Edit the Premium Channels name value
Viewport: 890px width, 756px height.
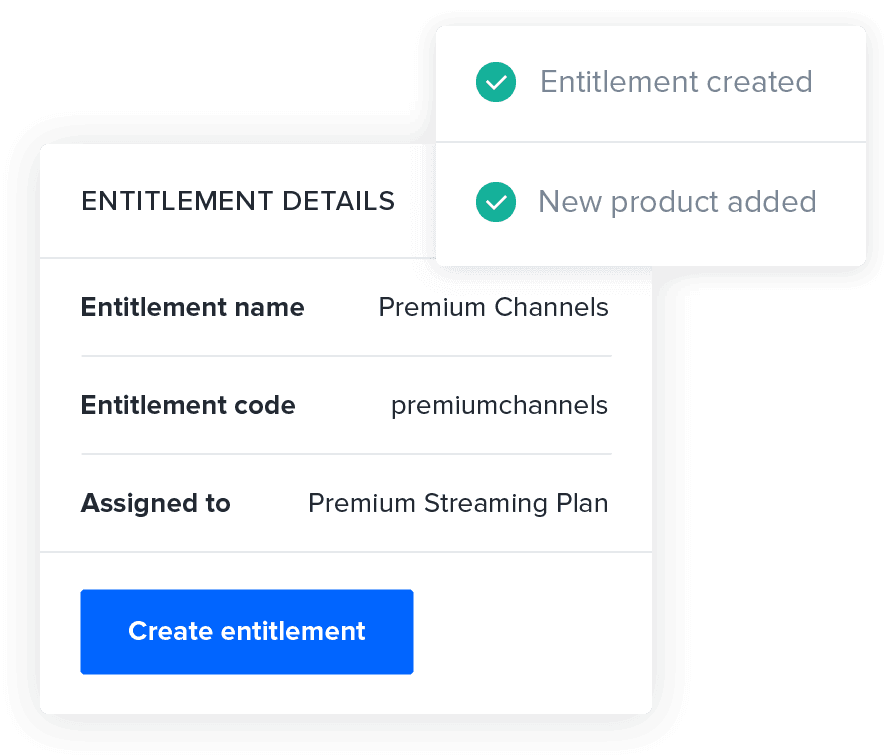[x=493, y=307]
